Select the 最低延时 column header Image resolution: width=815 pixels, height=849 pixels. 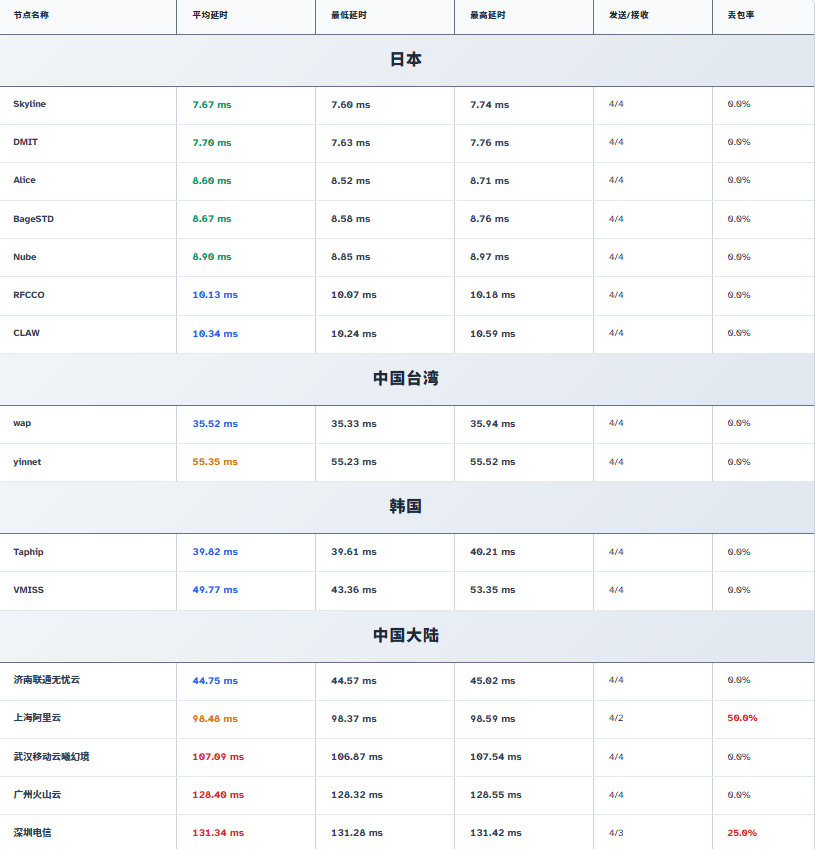[348, 16]
